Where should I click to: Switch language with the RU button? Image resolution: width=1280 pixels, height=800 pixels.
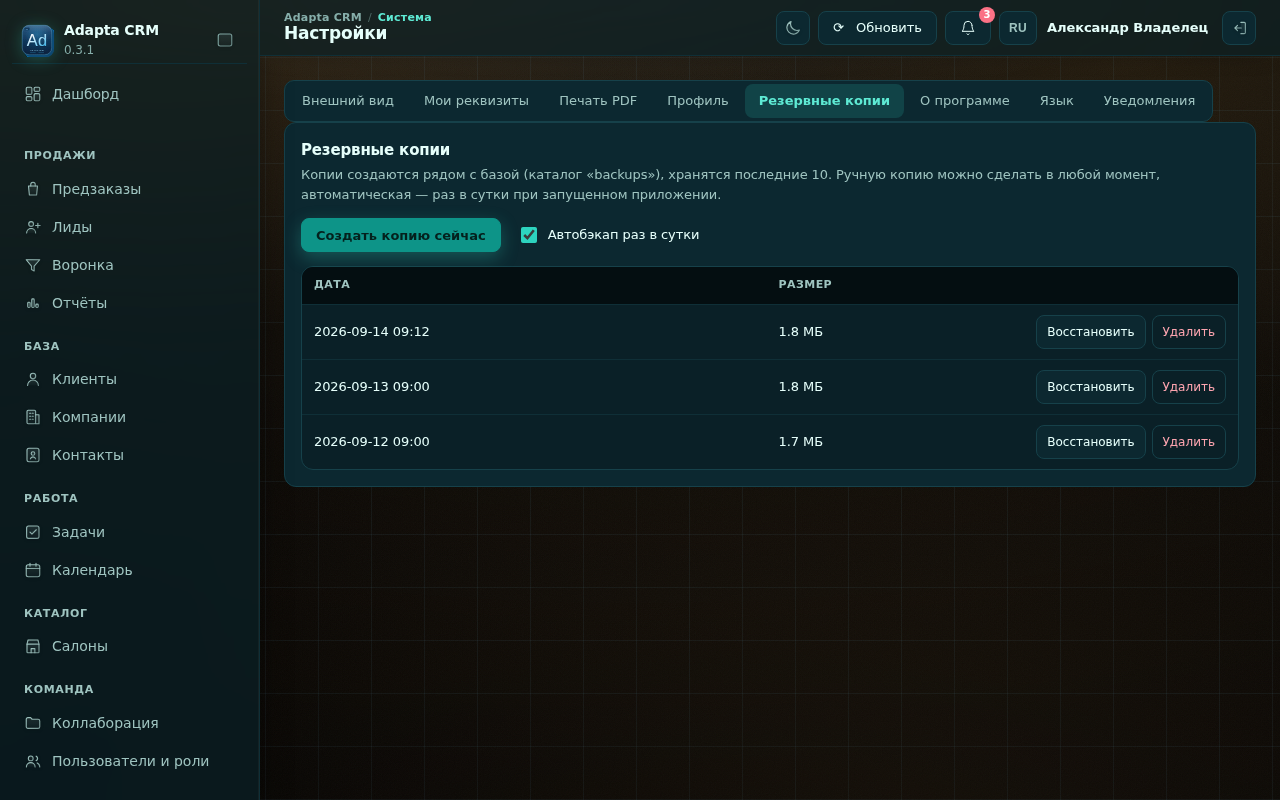pos(1018,28)
